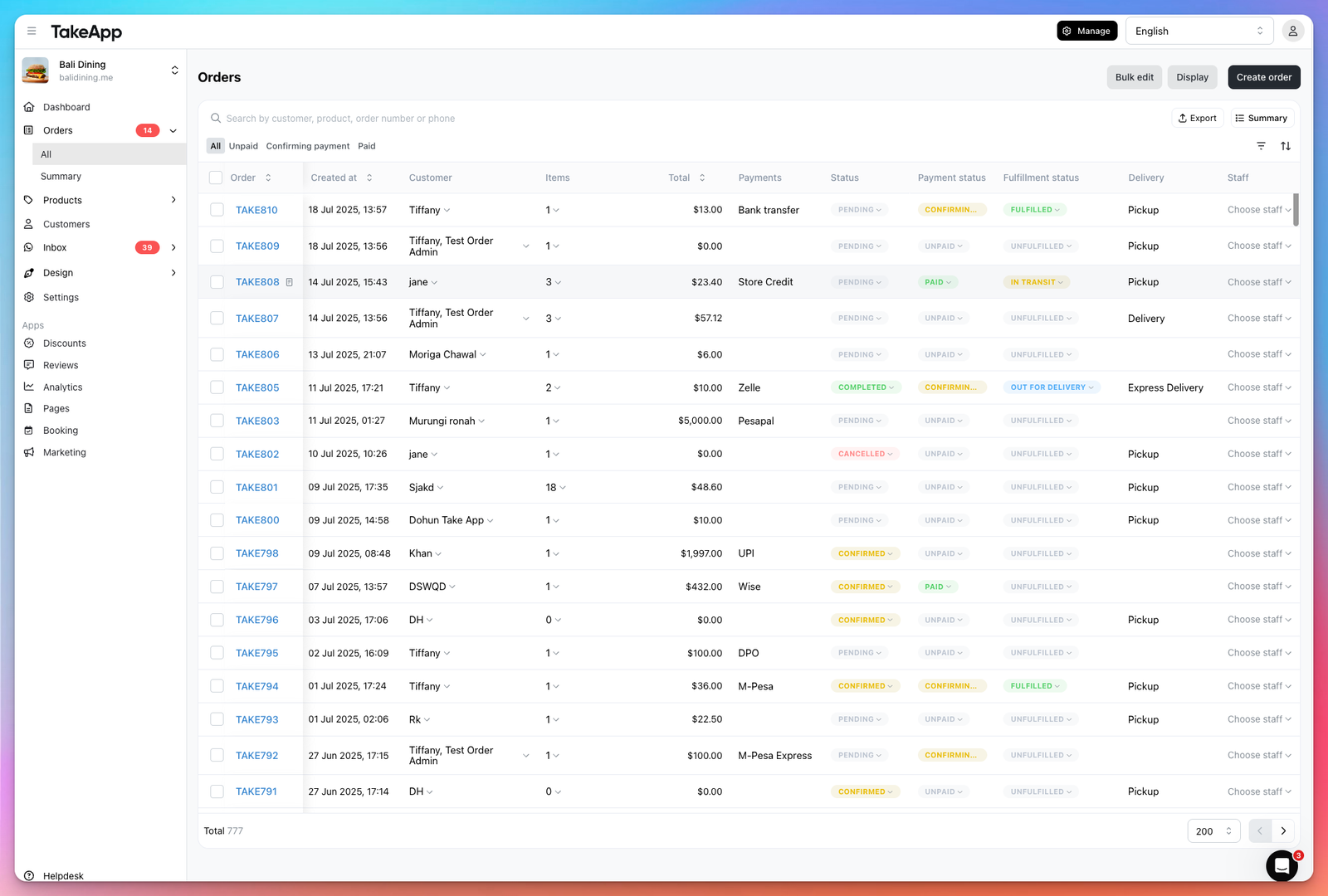Toggle the select-all header checkbox
Viewport: 1328px width, 896px height.
click(x=216, y=178)
